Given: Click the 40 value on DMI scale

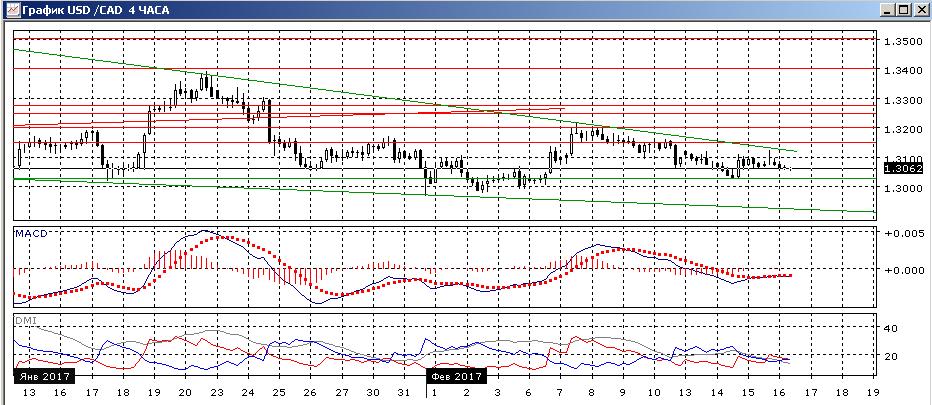Looking at the screenshot, I should 890,328.
